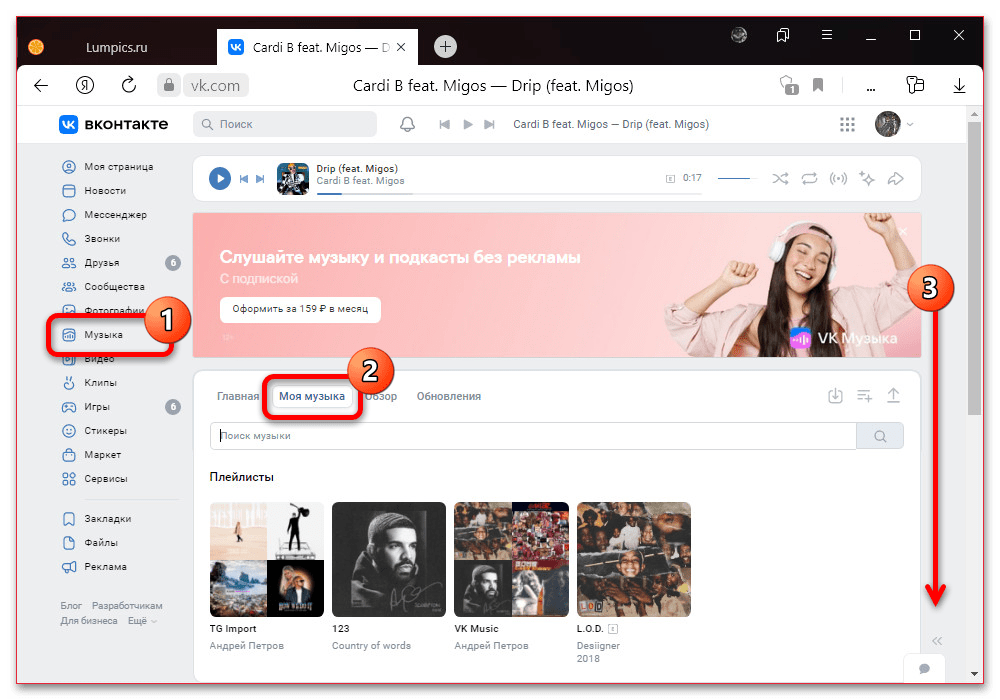The image size is (1000, 700).
Task: Click the music search magnifier button
Action: [880, 436]
